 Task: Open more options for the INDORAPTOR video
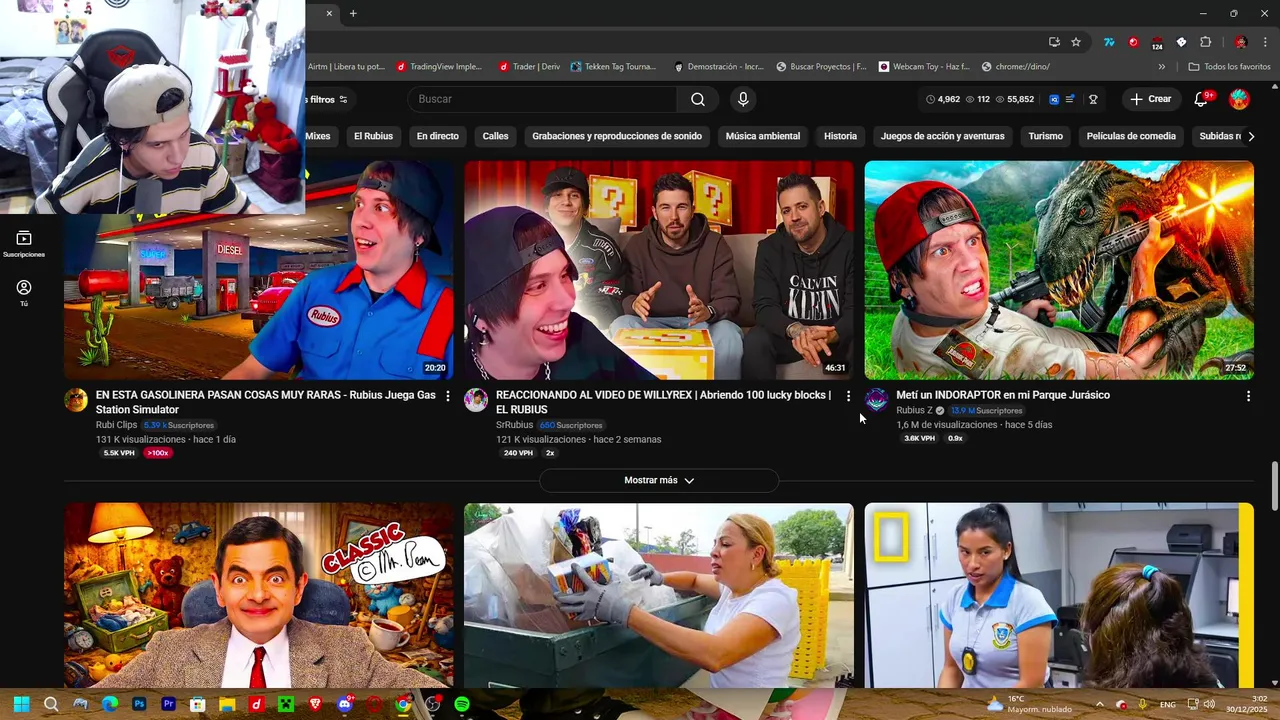1248,396
